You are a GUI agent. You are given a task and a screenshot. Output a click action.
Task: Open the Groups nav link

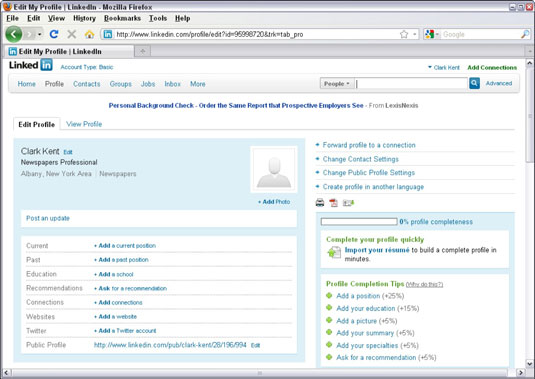click(120, 84)
